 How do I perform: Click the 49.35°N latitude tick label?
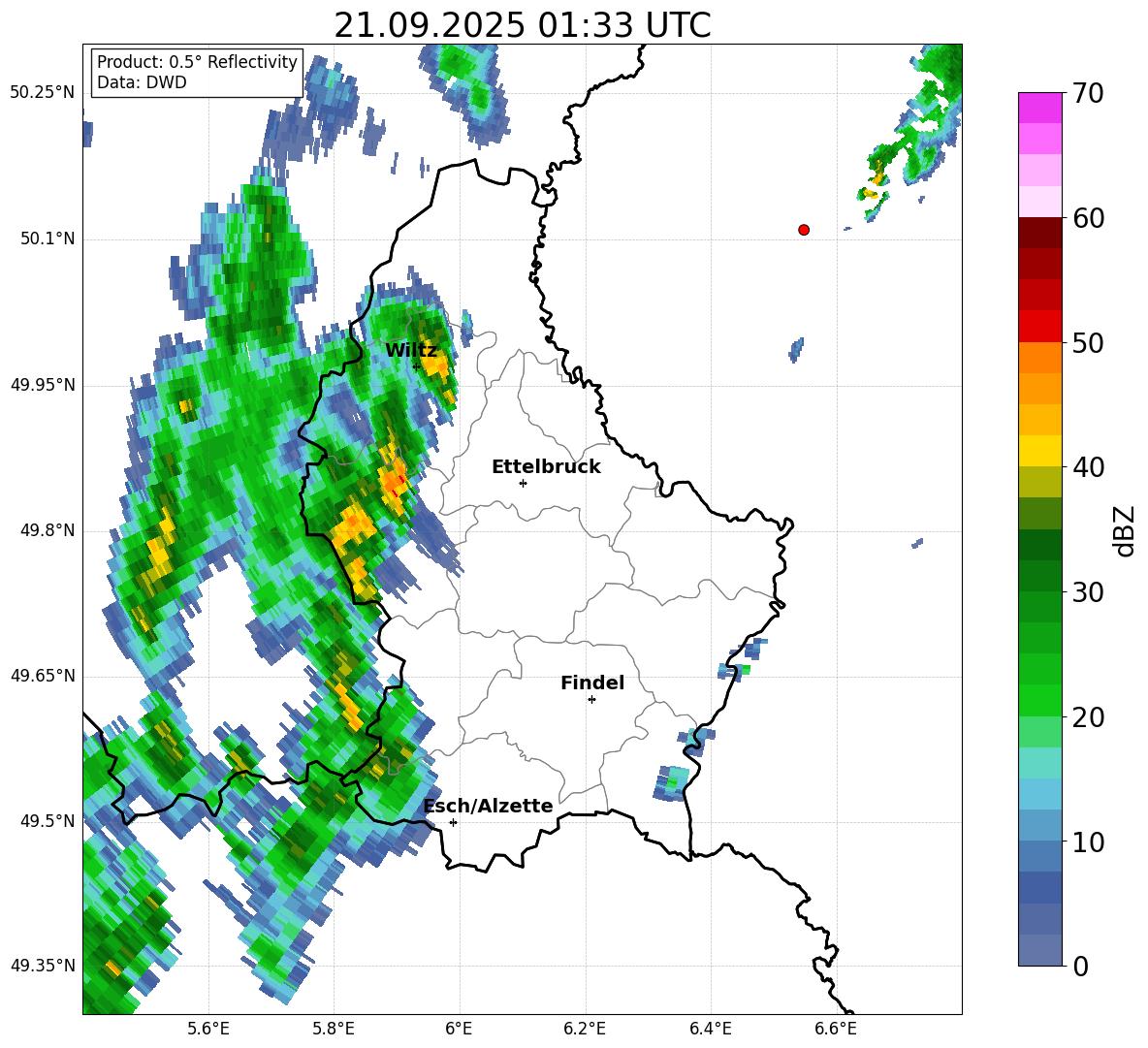point(43,966)
